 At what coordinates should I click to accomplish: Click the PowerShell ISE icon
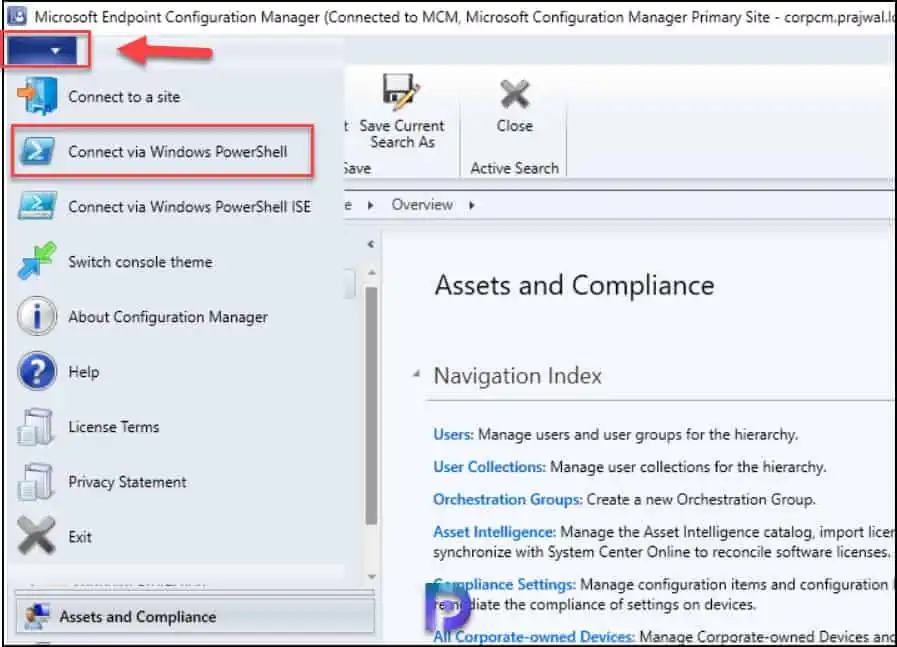pos(37,206)
